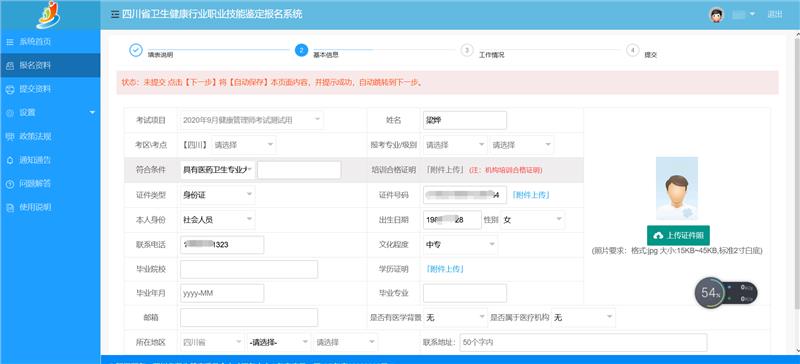Viewport: 800px width, 364px height.
Task: Click 附件上传 next to 证件号码
Action: coord(530,195)
